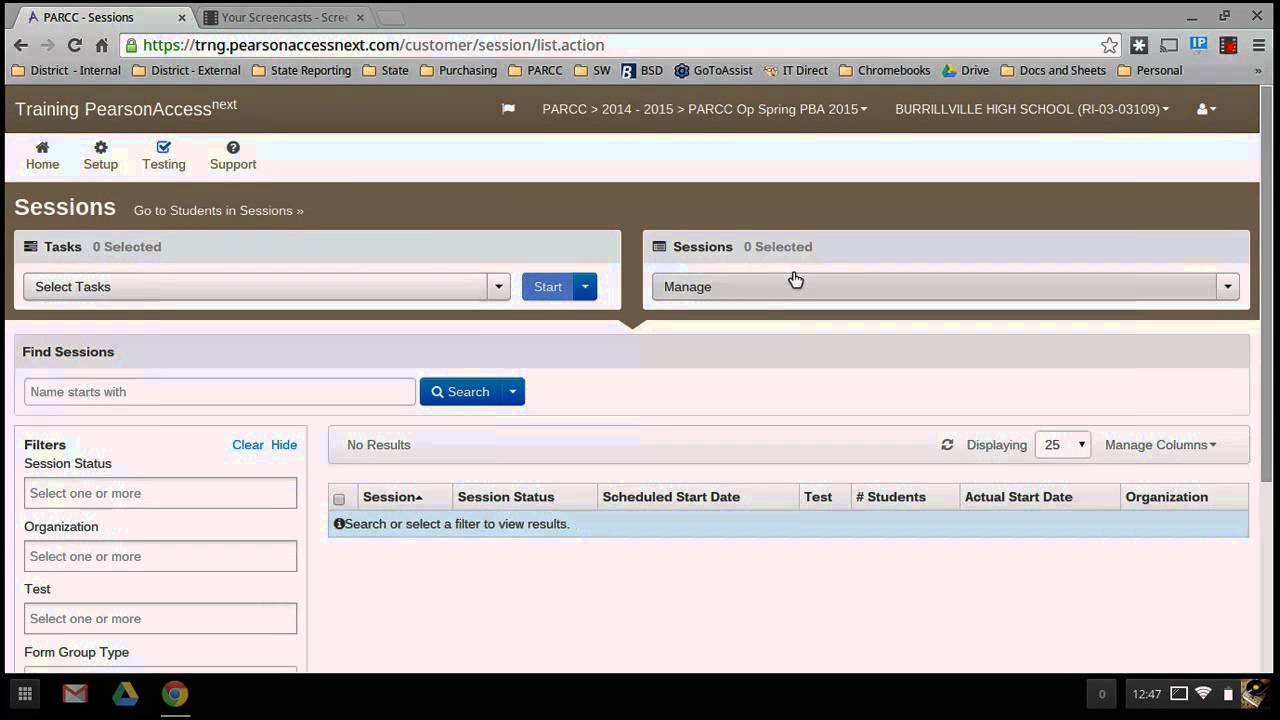
Task: Open Support question mark icon
Action: point(233,147)
